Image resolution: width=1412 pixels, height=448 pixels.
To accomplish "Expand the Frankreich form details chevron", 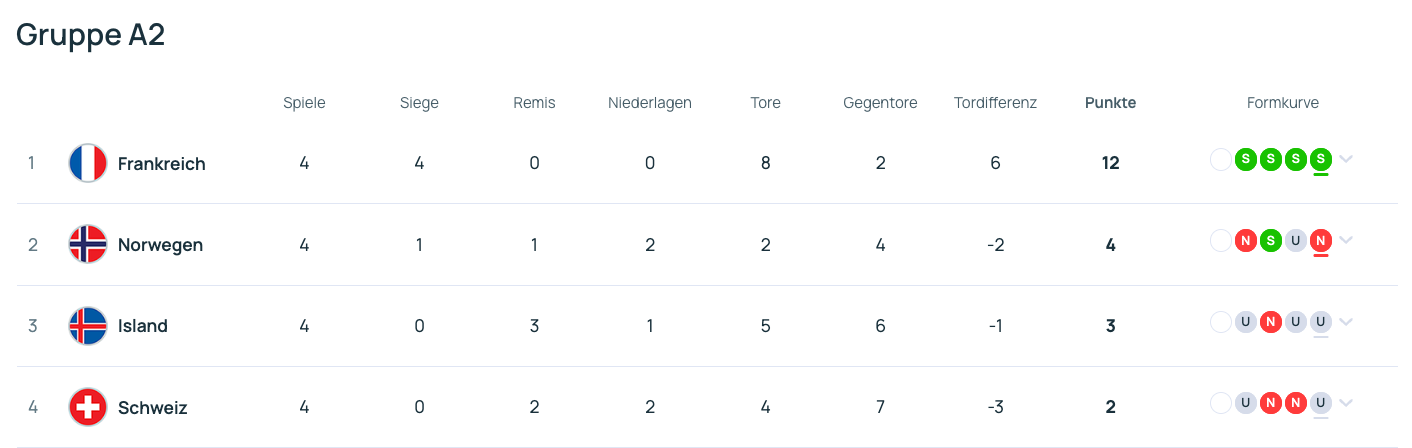I will (1346, 159).
